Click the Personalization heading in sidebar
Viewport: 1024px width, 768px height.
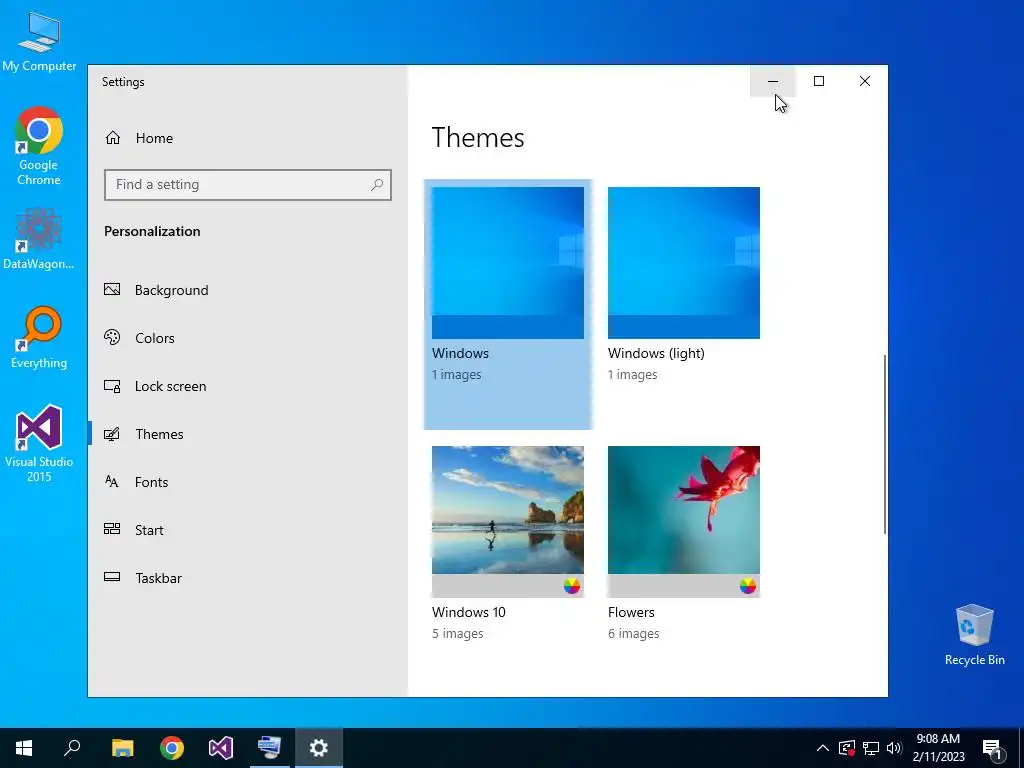coord(152,231)
